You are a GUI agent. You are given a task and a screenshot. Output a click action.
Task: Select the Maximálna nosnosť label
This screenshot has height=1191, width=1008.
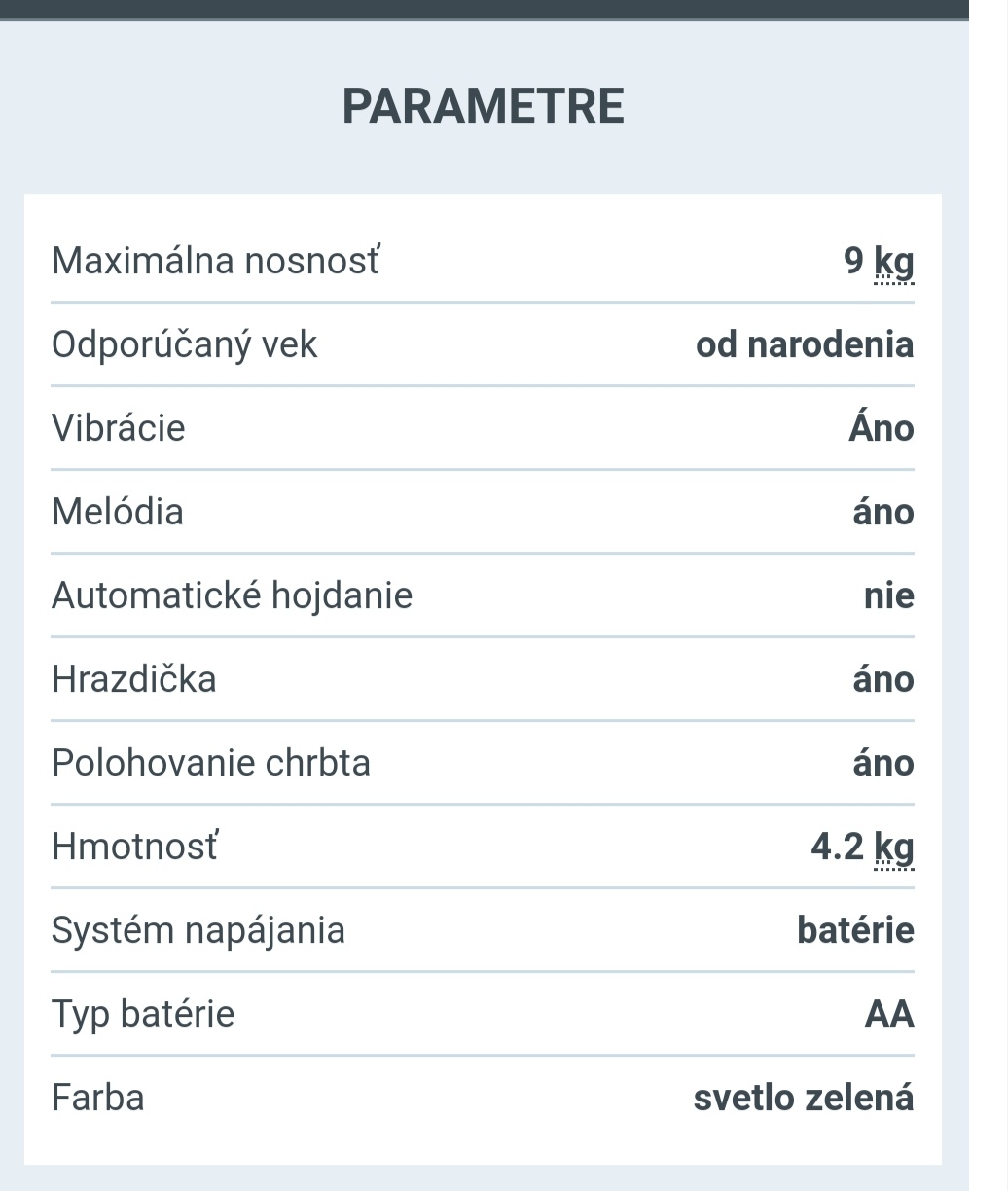point(215,261)
